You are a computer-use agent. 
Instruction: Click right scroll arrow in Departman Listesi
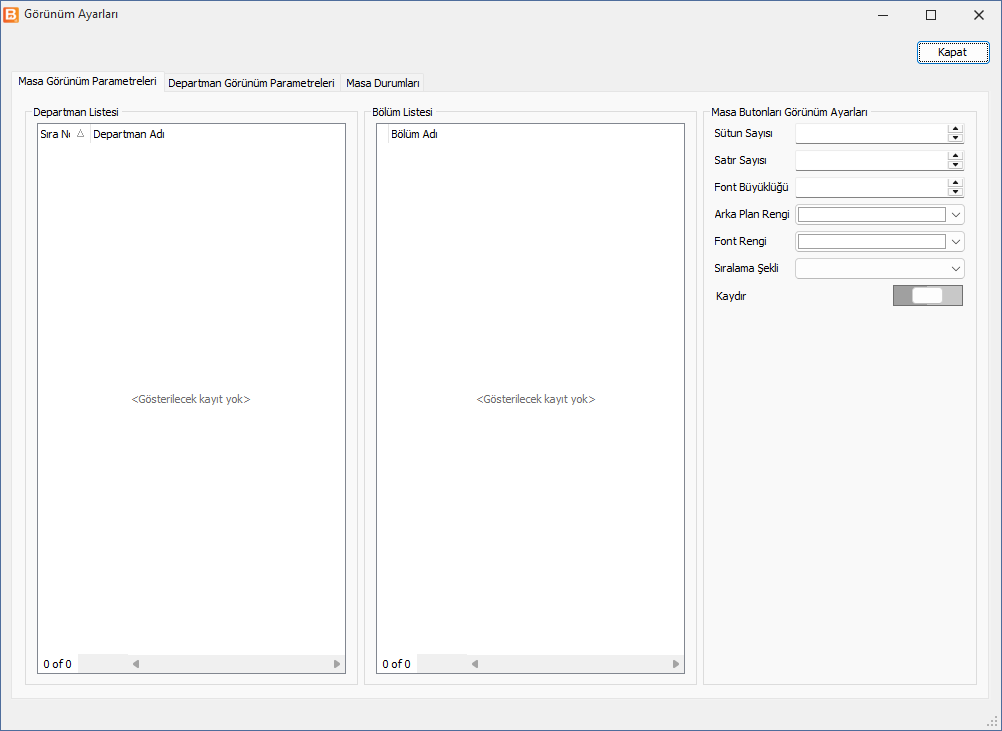coord(337,664)
